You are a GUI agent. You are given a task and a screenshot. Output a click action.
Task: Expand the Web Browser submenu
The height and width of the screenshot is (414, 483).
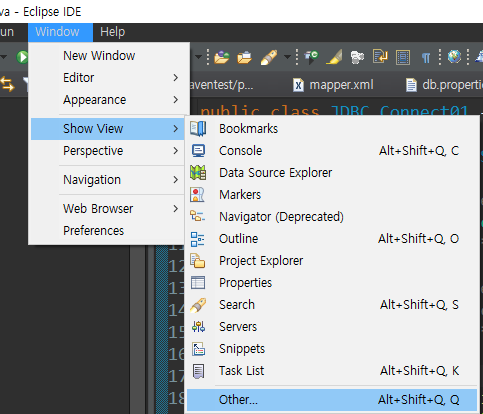point(107,209)
